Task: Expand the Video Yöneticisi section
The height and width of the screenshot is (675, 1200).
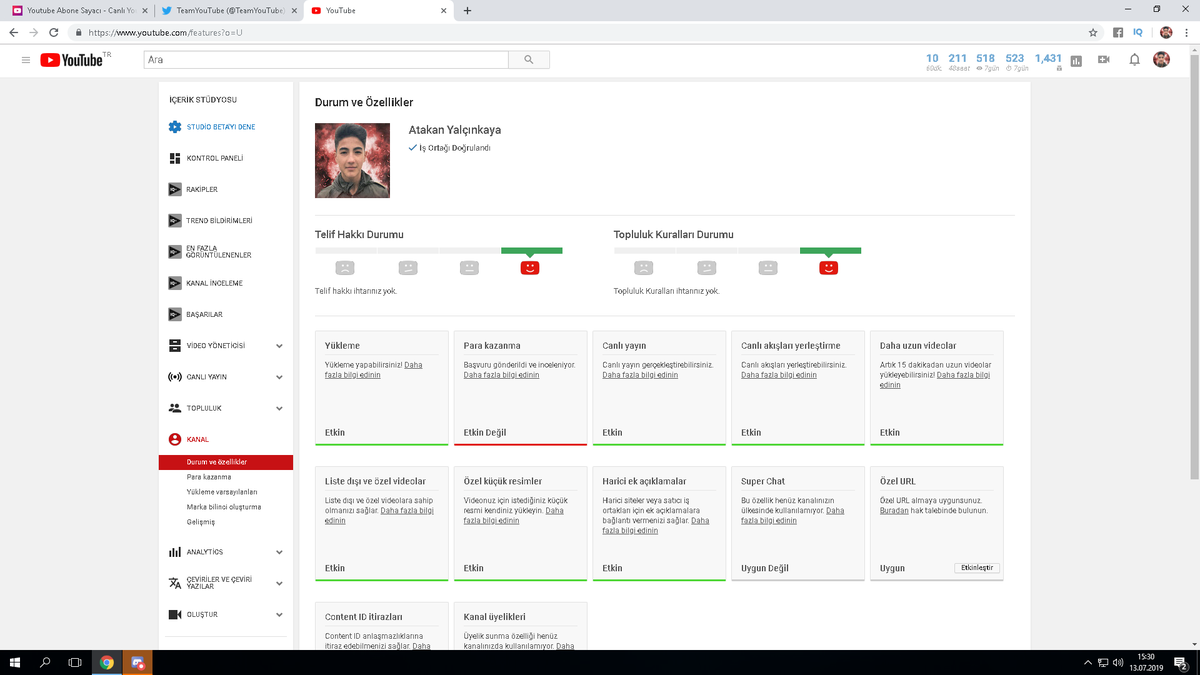Action: coord(279,346)
